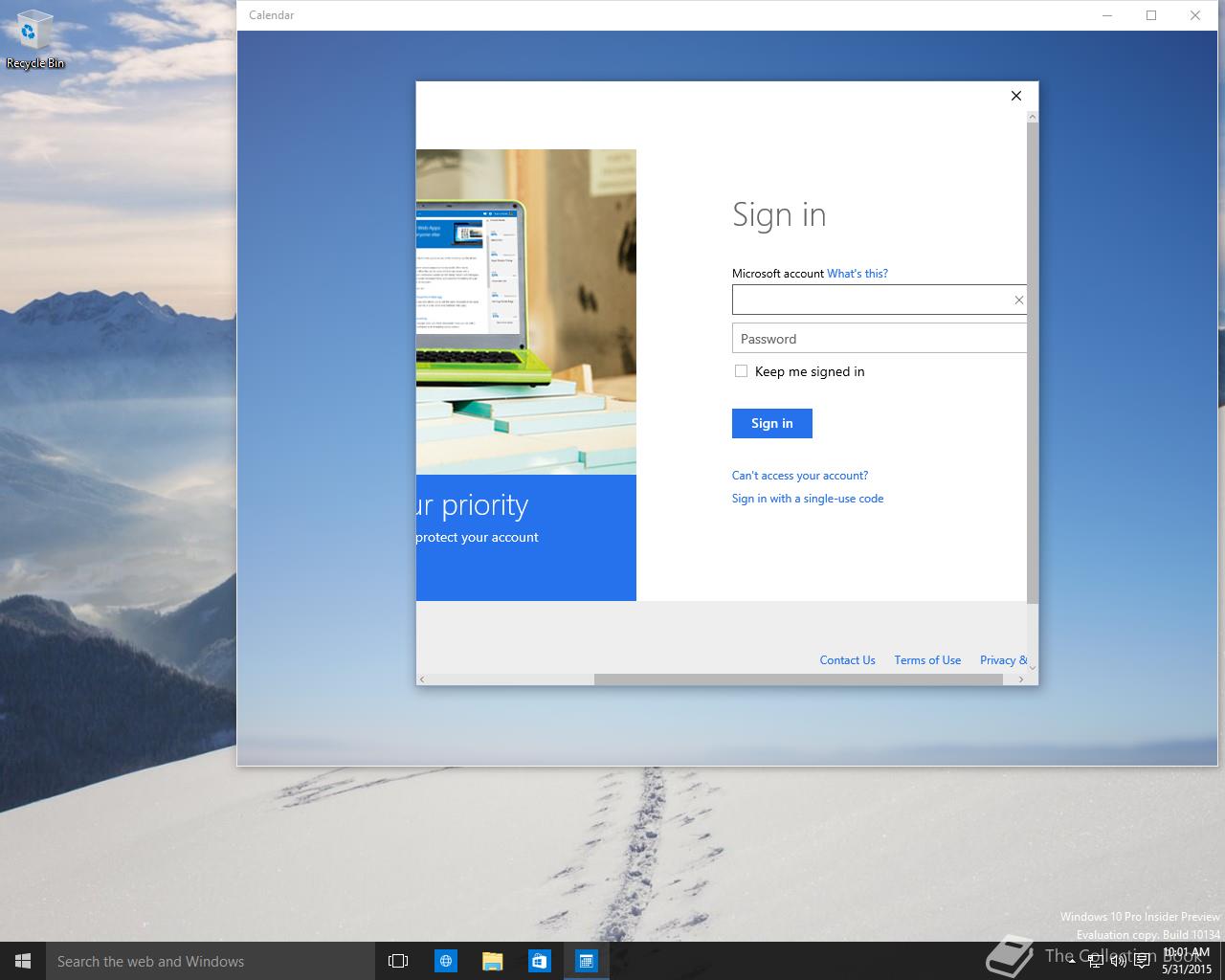Screen dimensions: 1225x980
Task: Choose Sign in with a single-use code
Action: 808,499
